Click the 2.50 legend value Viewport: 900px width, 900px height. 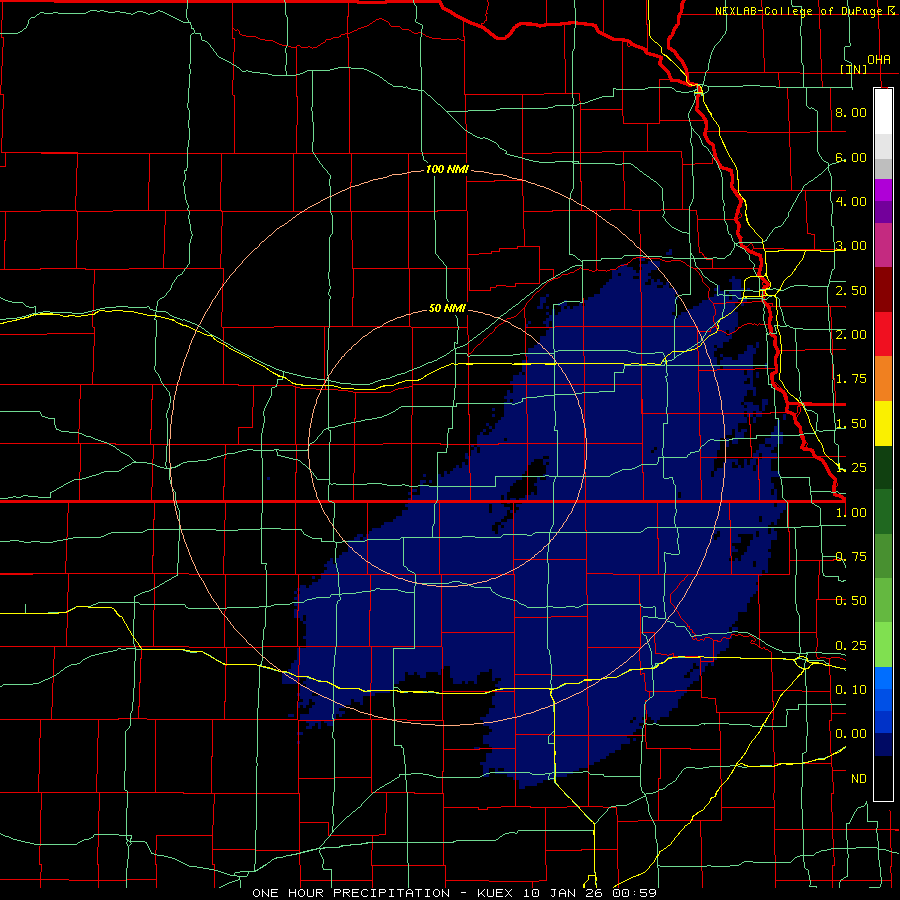[851, 290]
